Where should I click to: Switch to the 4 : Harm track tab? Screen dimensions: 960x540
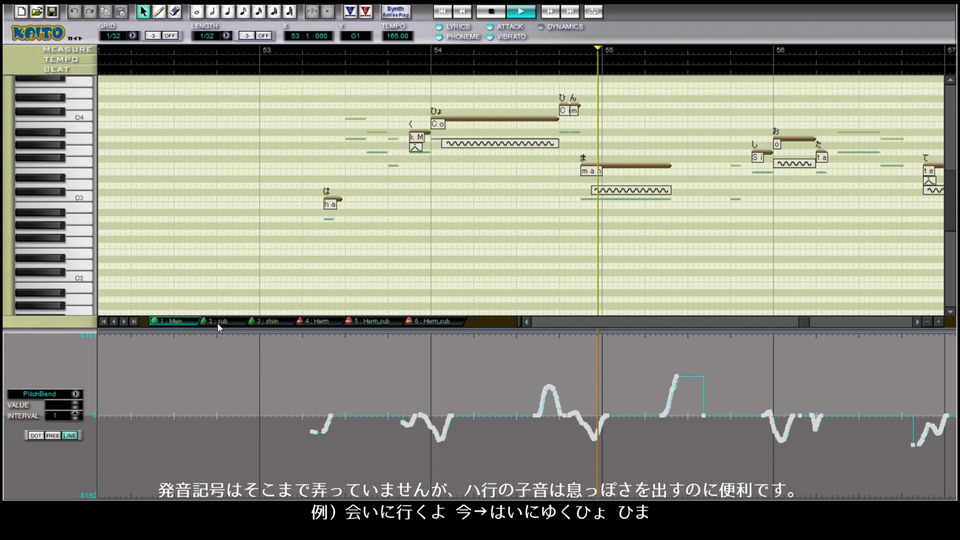click(x=318, y=321)
